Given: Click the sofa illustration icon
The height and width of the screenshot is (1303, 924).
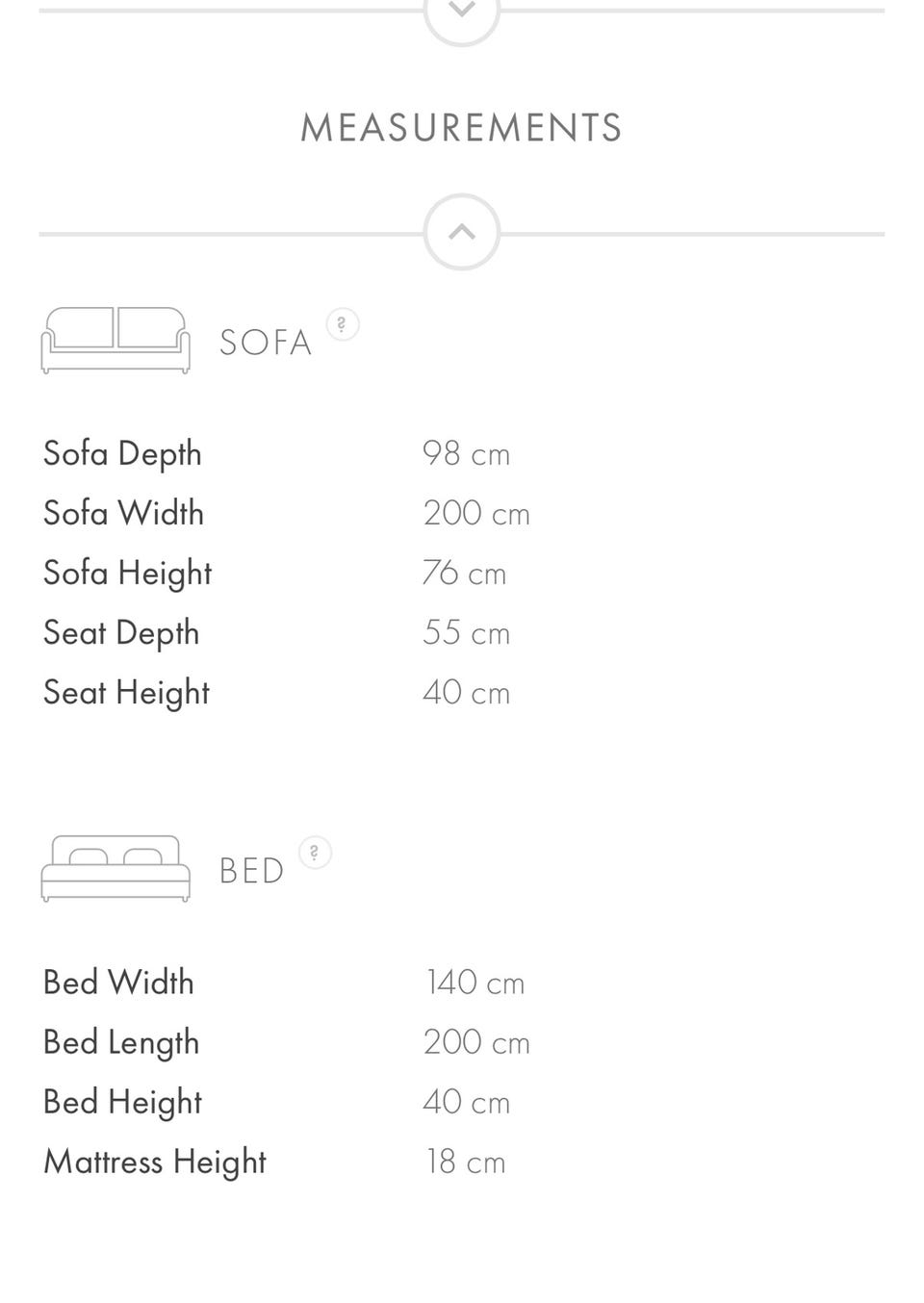Looking at the screenshot, I should point(115,341).
